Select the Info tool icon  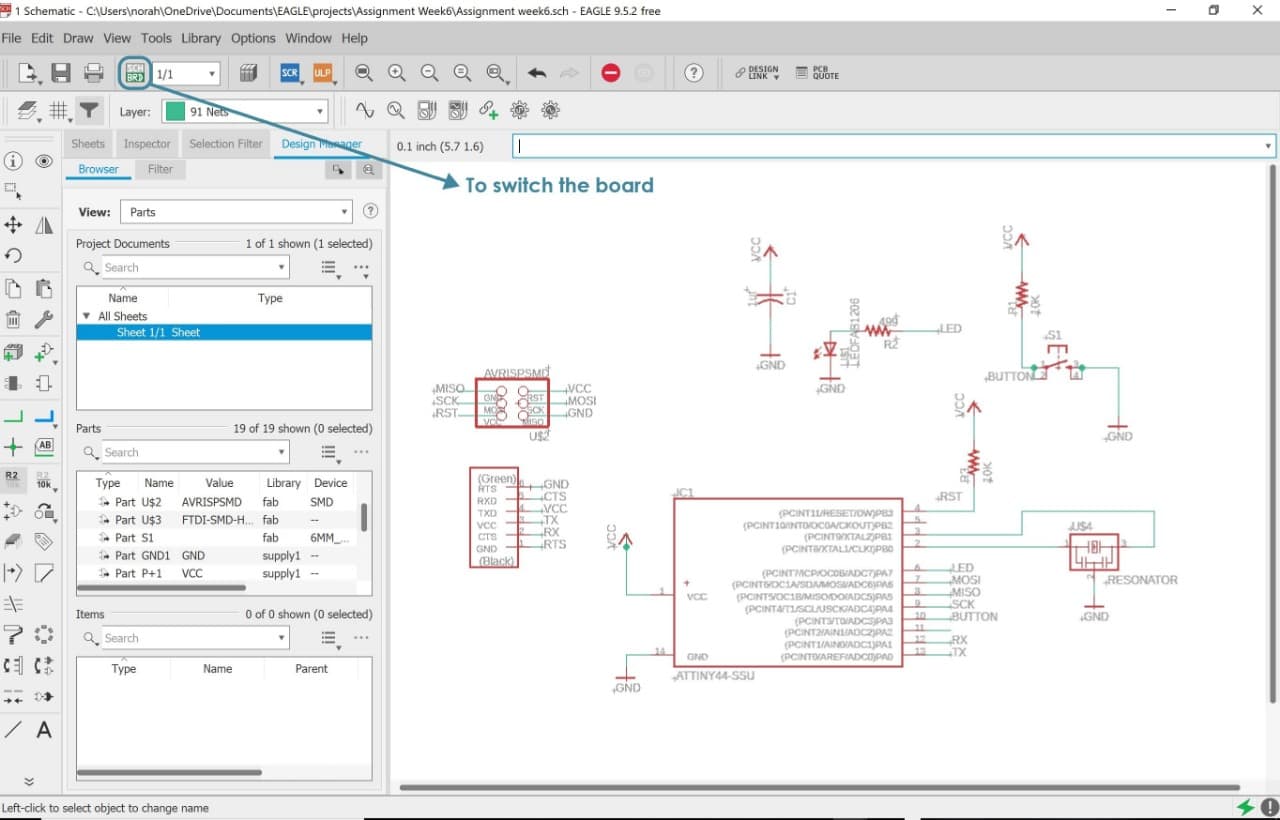(x=13, y=161)
